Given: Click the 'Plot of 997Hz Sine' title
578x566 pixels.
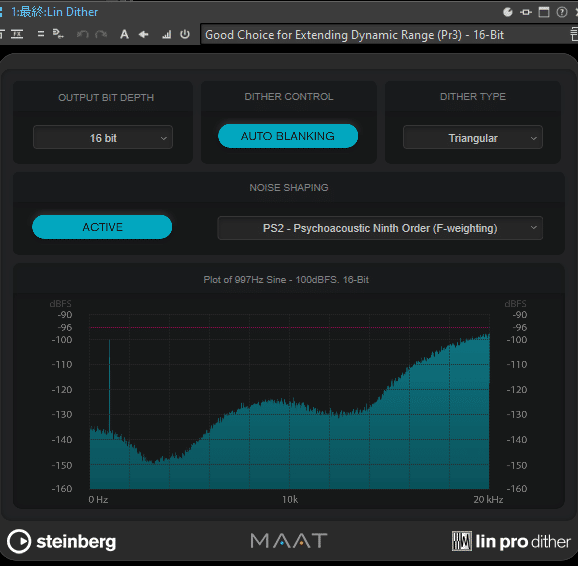Looking at the screenshot, I should tap(286, 280).
